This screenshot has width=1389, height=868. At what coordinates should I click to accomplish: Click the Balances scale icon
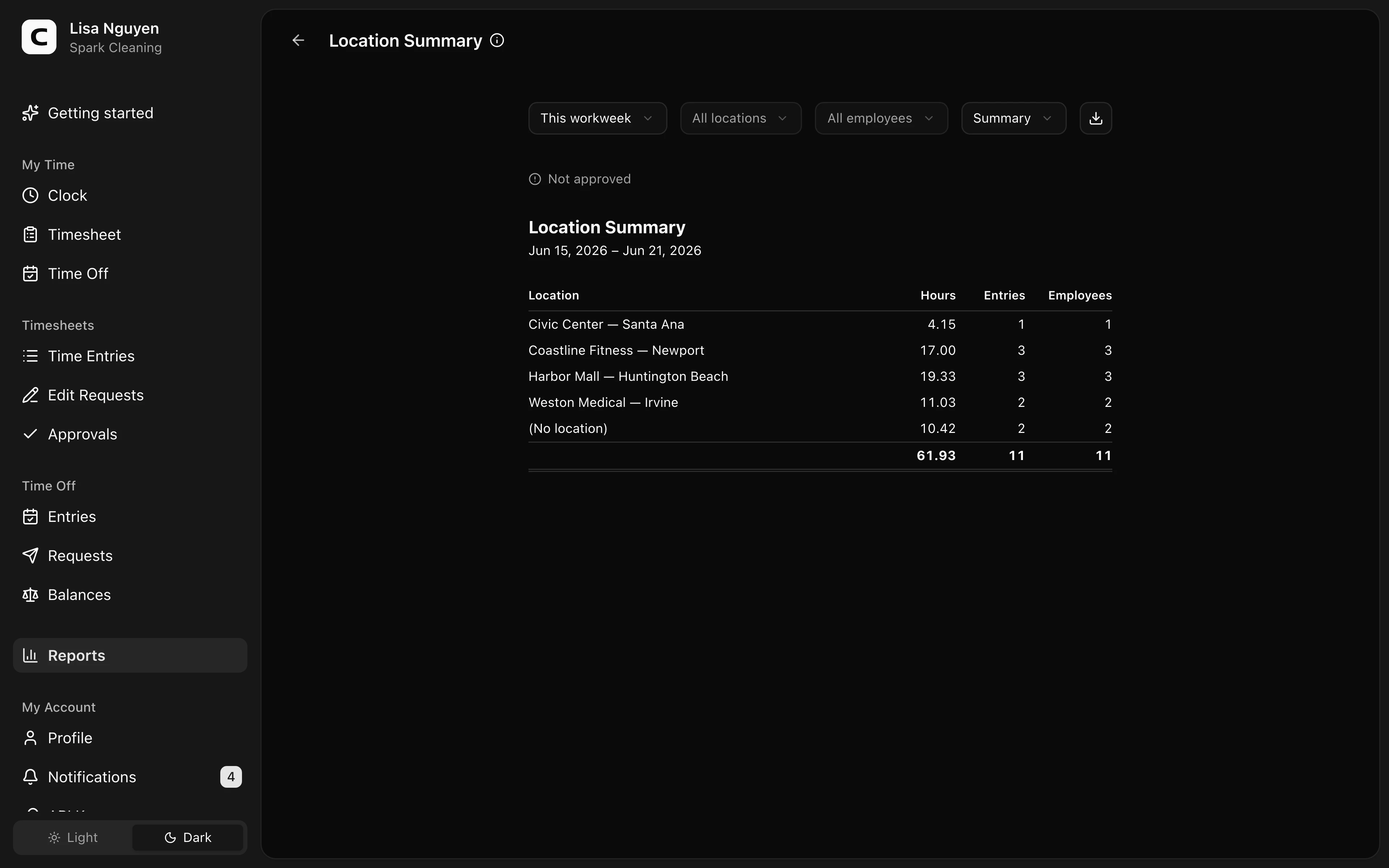click(30, 595)
